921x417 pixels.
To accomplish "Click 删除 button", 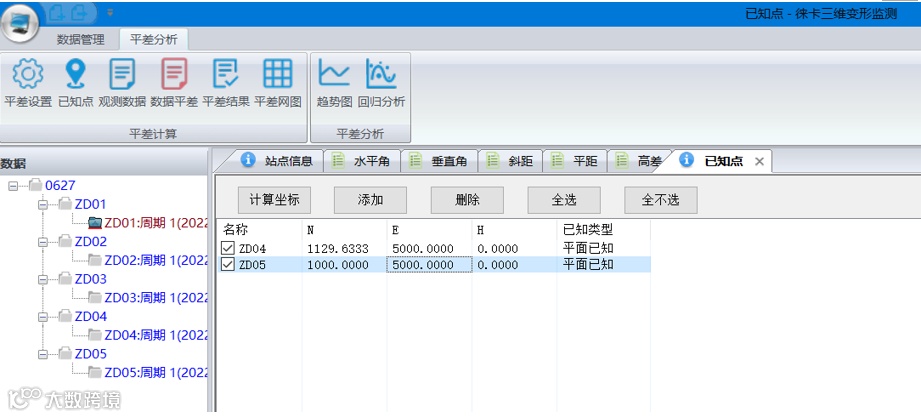I will point(467,200).
